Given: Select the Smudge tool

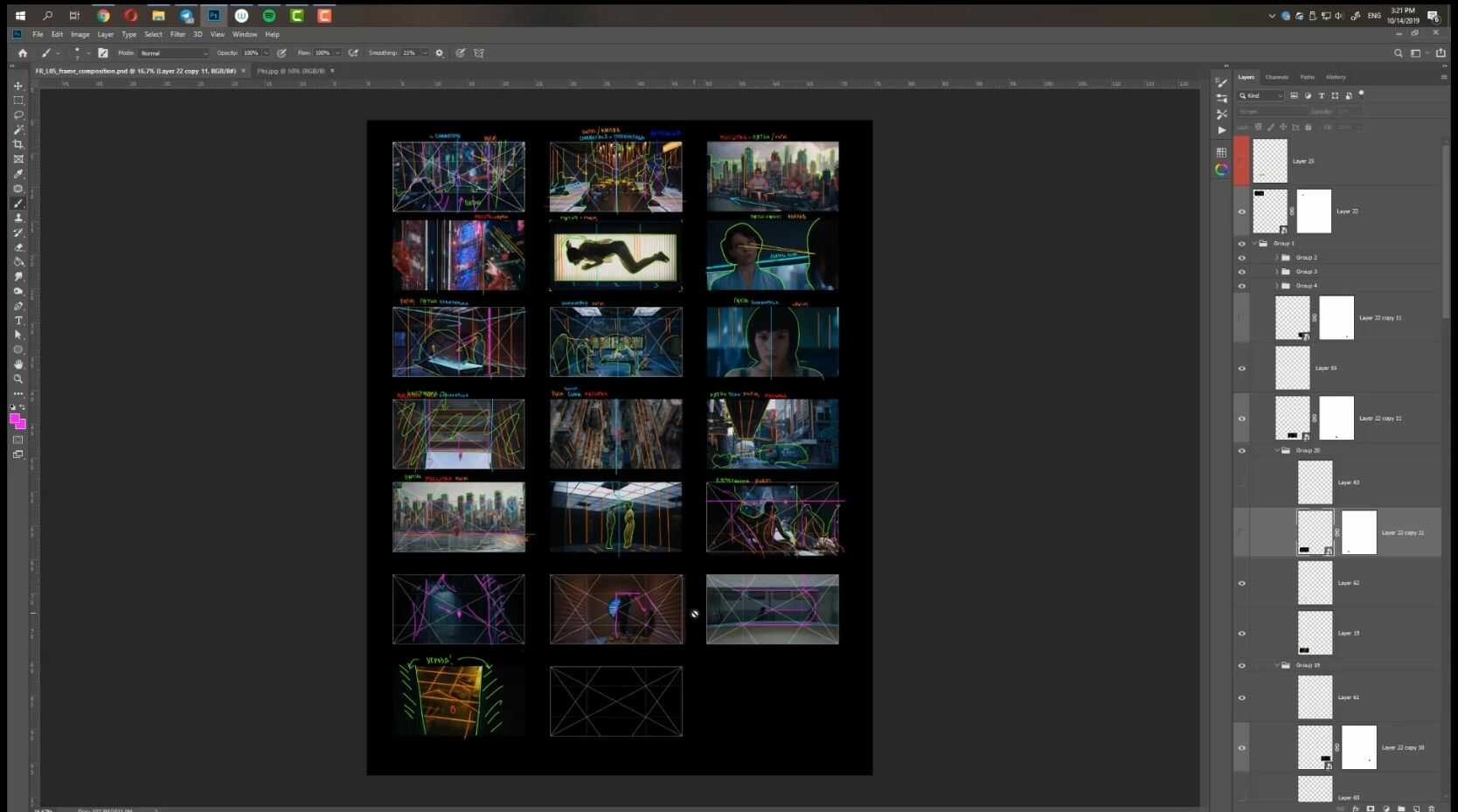Looking at the screenshot, I should [17, 277].
